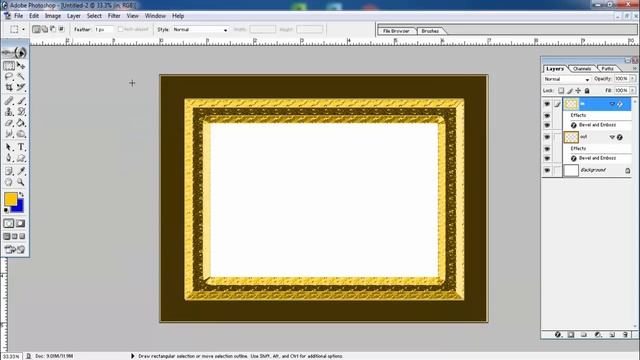
Task: Open the Image menu
Action: pos(53,16)
